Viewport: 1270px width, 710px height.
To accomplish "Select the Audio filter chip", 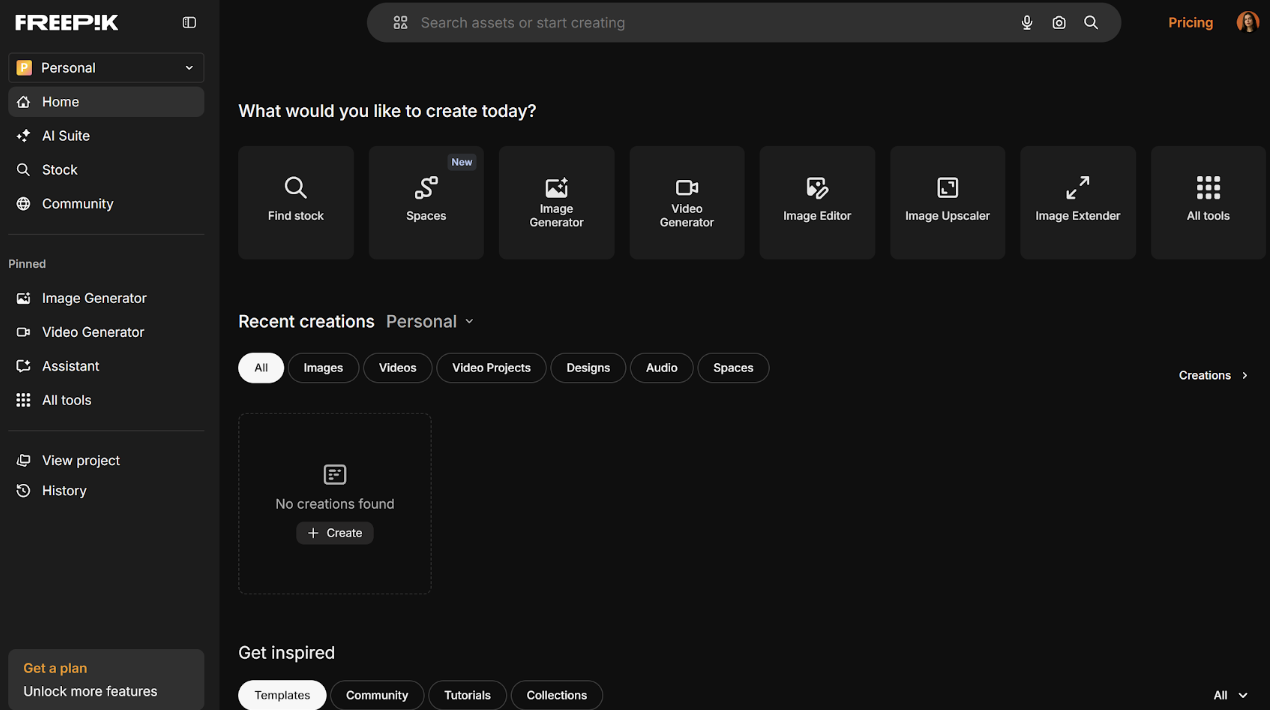I will (661, 368).
